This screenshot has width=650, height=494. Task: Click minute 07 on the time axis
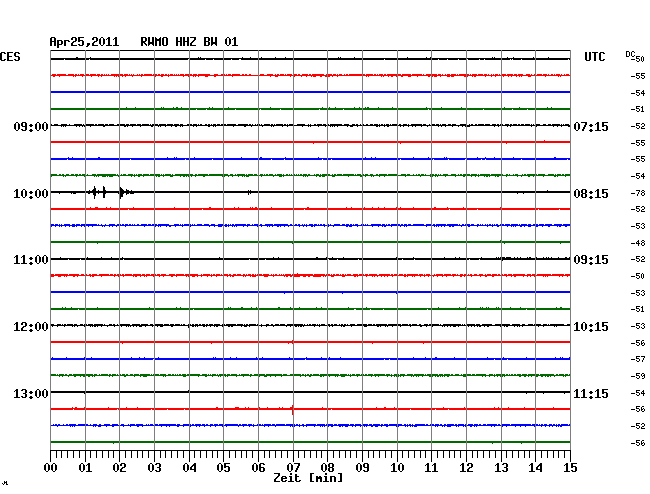(293, 468)
